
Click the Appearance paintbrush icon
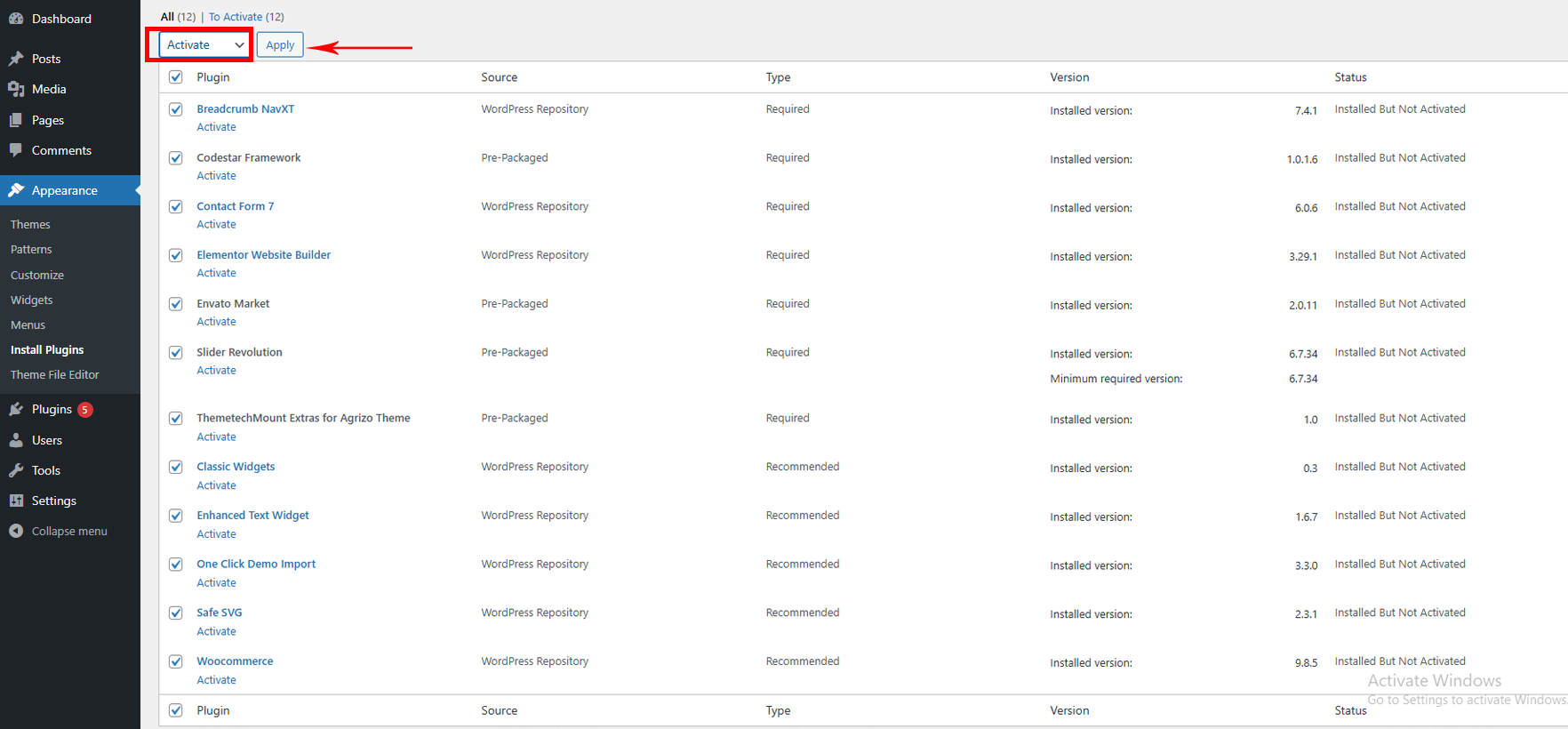16,190
